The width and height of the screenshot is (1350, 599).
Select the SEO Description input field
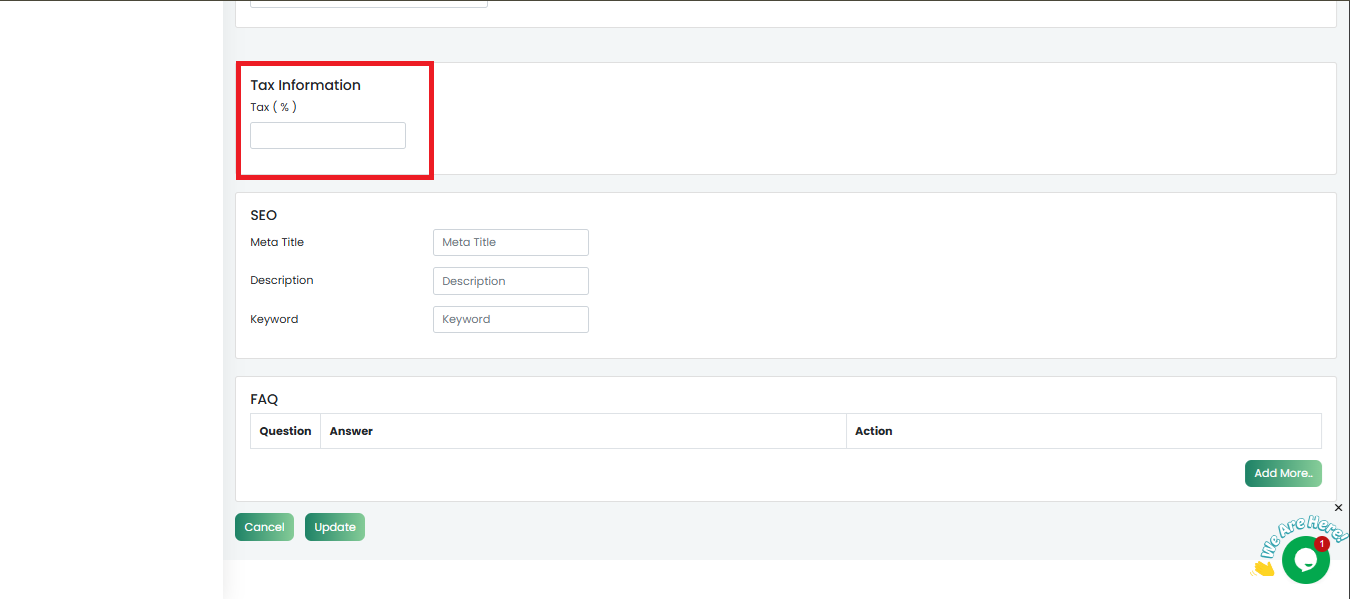pos(510,281)
